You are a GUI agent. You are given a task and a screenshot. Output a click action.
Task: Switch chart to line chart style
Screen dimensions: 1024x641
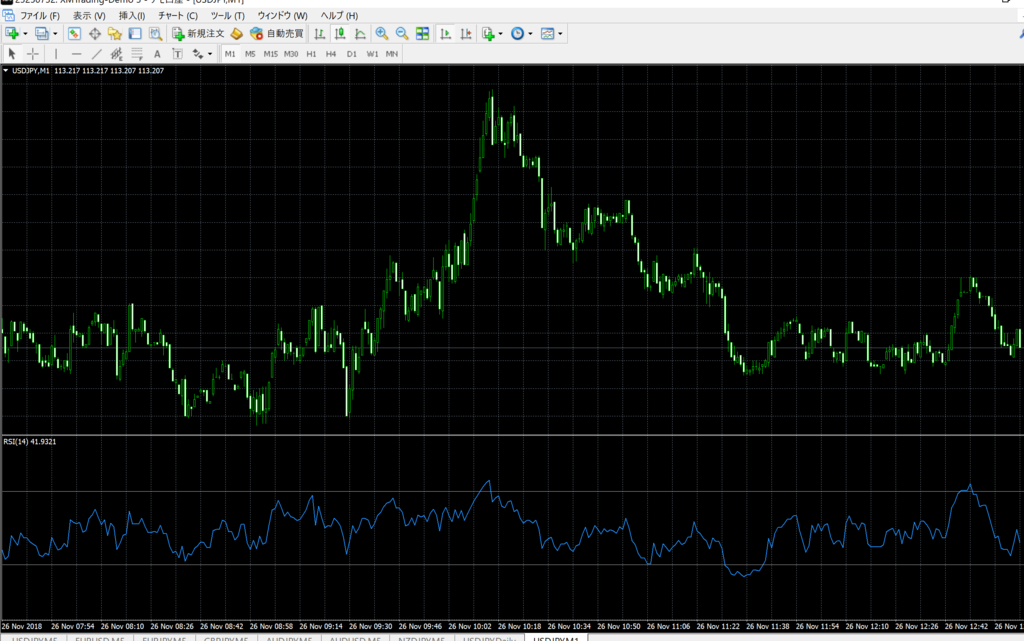(360, 33)
